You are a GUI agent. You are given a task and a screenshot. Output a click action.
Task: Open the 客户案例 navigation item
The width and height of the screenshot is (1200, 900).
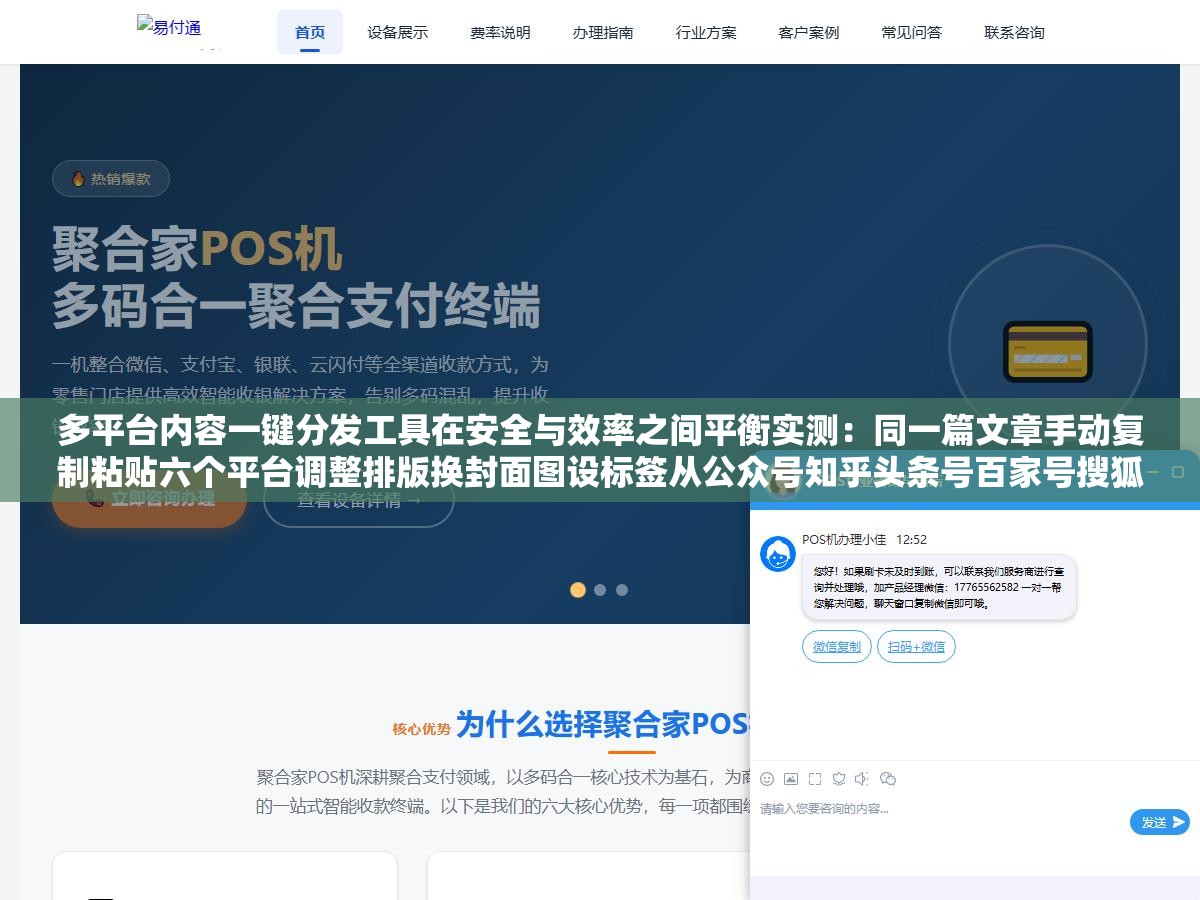(x=809, y=32)
